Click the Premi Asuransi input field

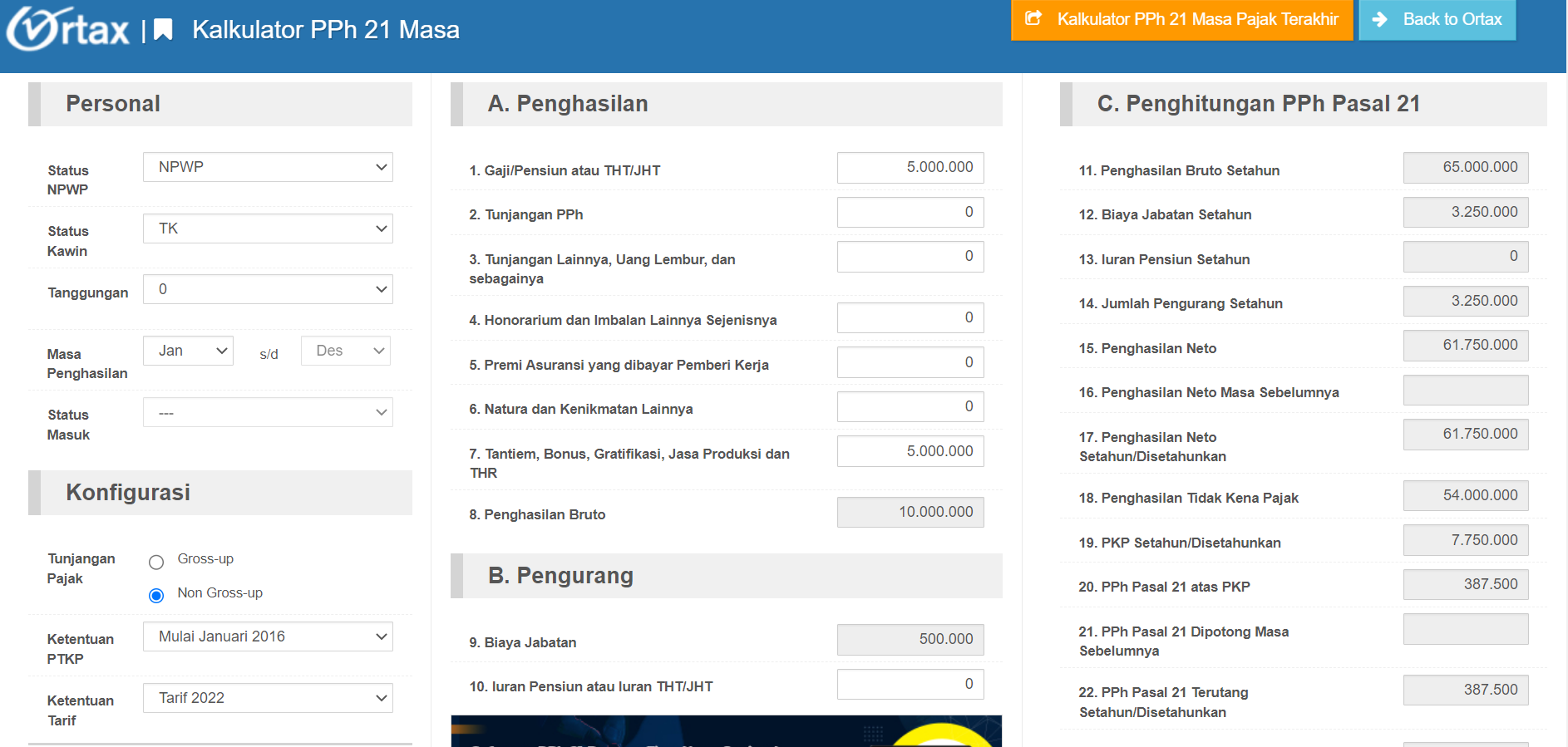[x=910, y=362]
